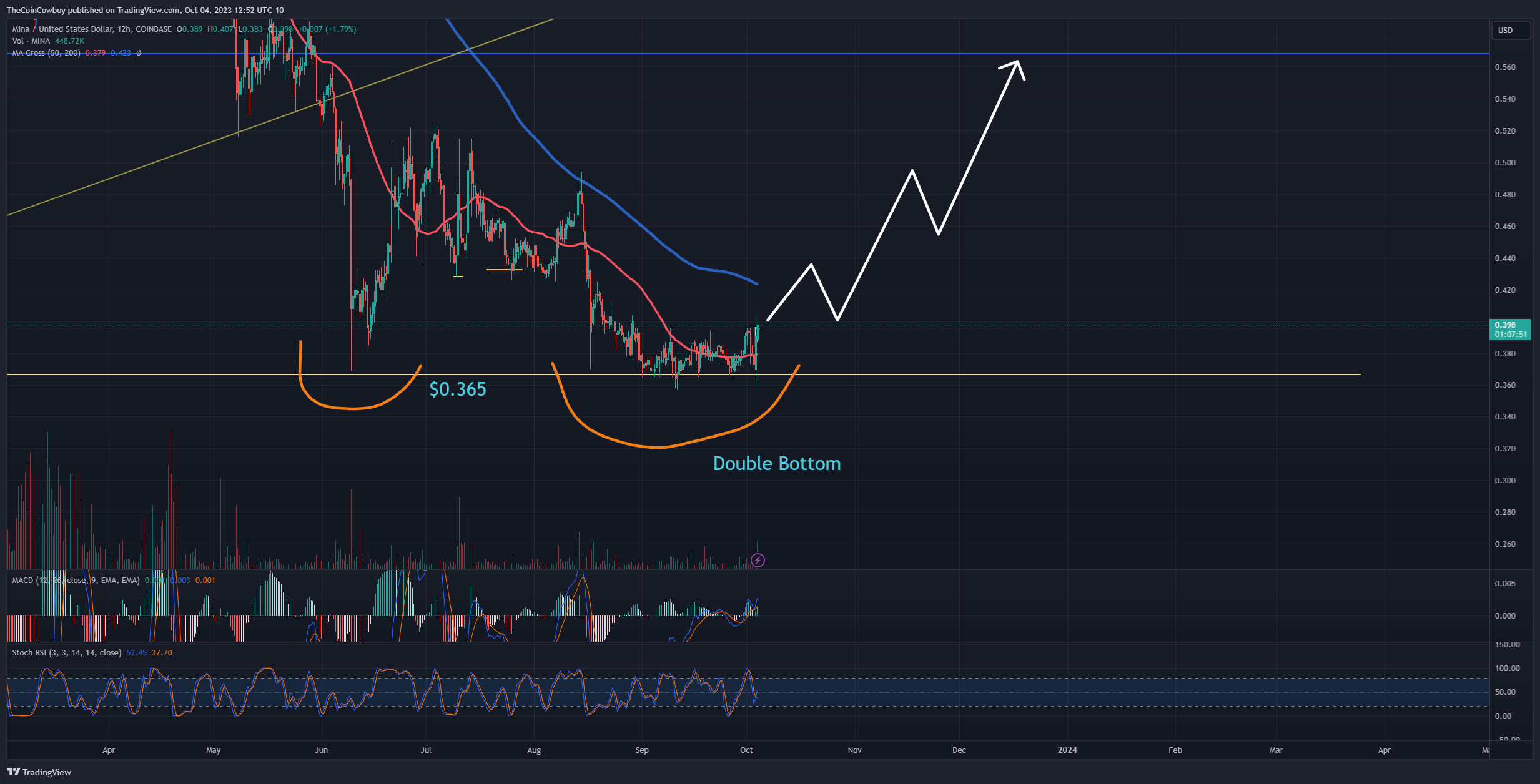The image size is (1540, 784).
Task: Click the 50.00 Stoch RSI axis label
Action: coord(1505,692)
